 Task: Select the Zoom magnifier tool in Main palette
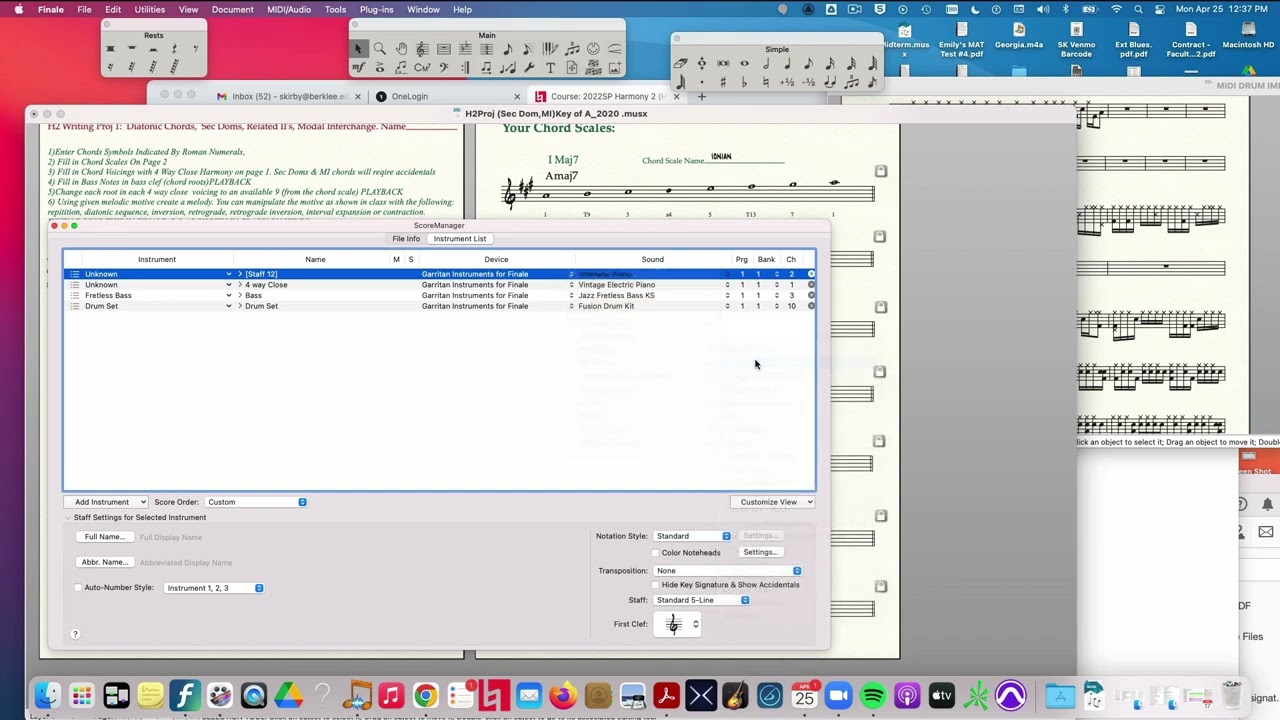(380, 49)
